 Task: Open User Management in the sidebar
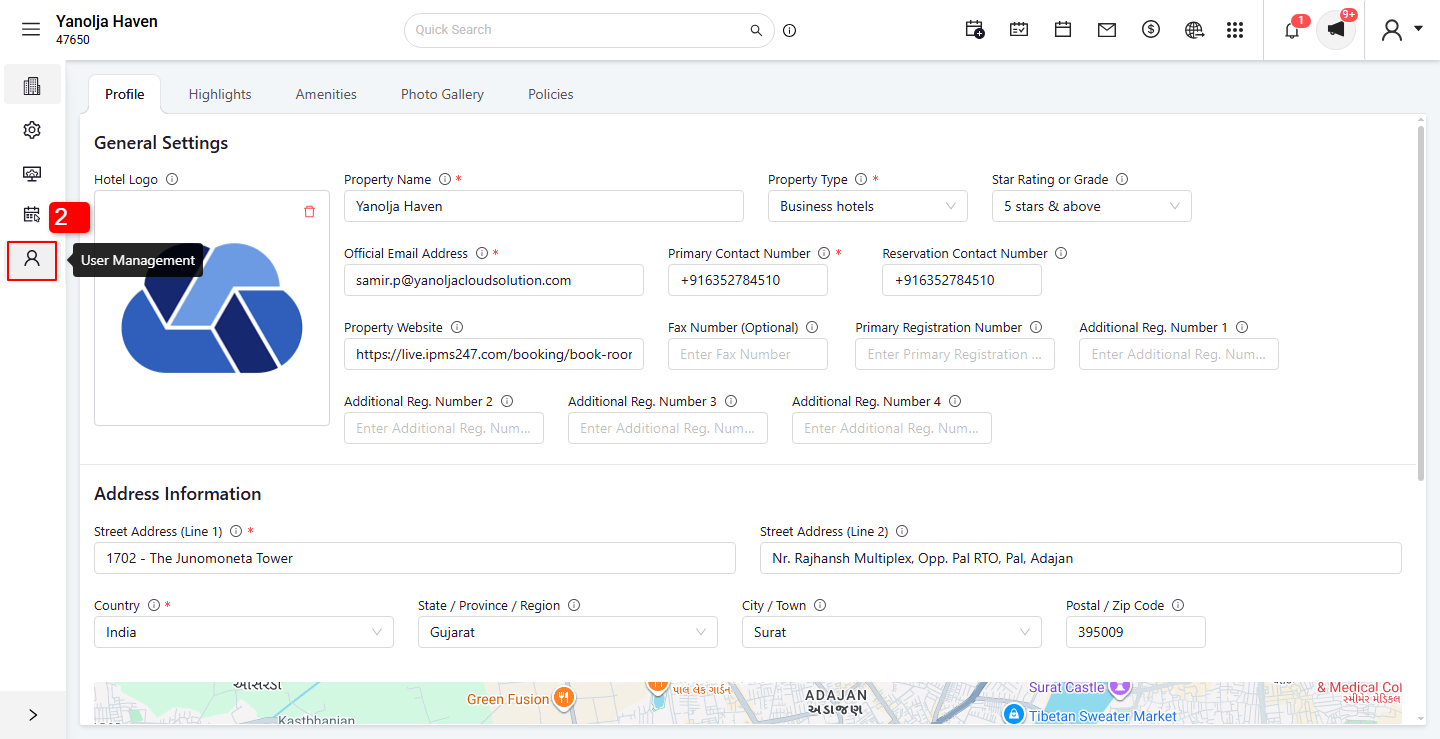(x=32, y=260)
